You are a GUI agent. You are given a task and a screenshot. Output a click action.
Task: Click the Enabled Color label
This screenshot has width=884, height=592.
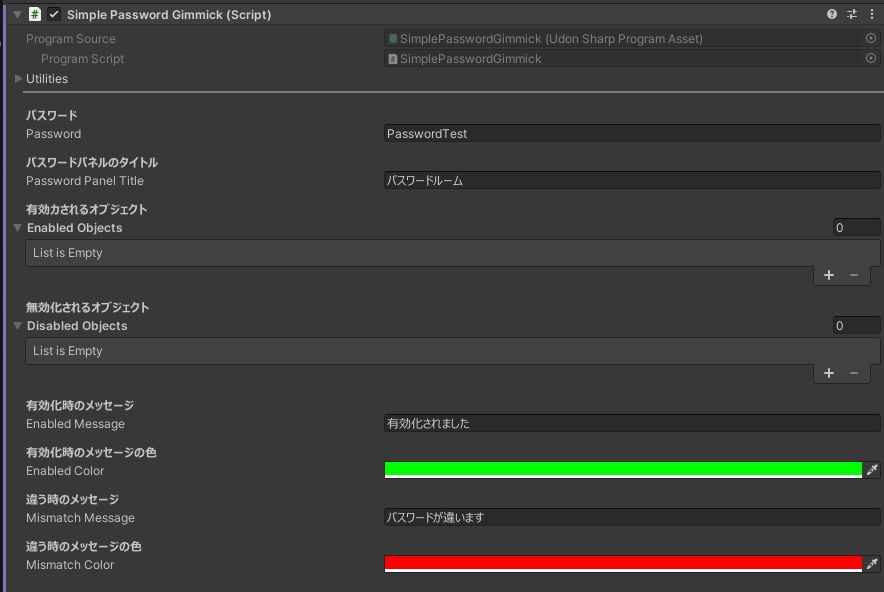click(x=65, y=470)
